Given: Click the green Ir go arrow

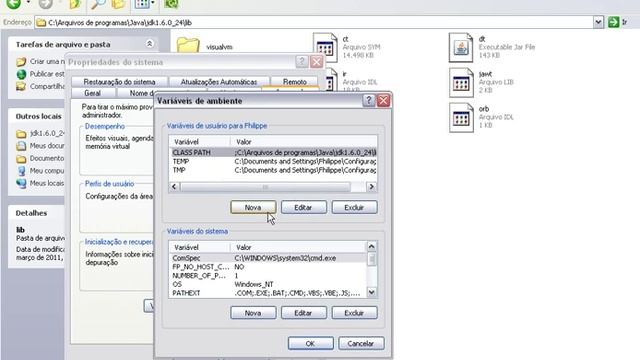Looking at the screenshot, I should click(613, 22).
